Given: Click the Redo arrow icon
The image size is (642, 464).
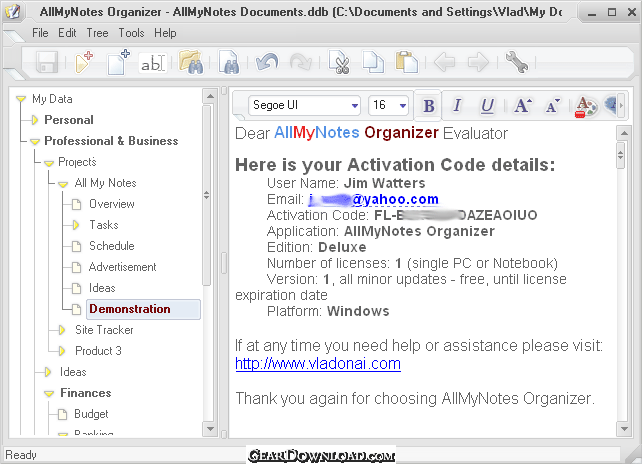Looking at the screenshot, I should [301, 63].
